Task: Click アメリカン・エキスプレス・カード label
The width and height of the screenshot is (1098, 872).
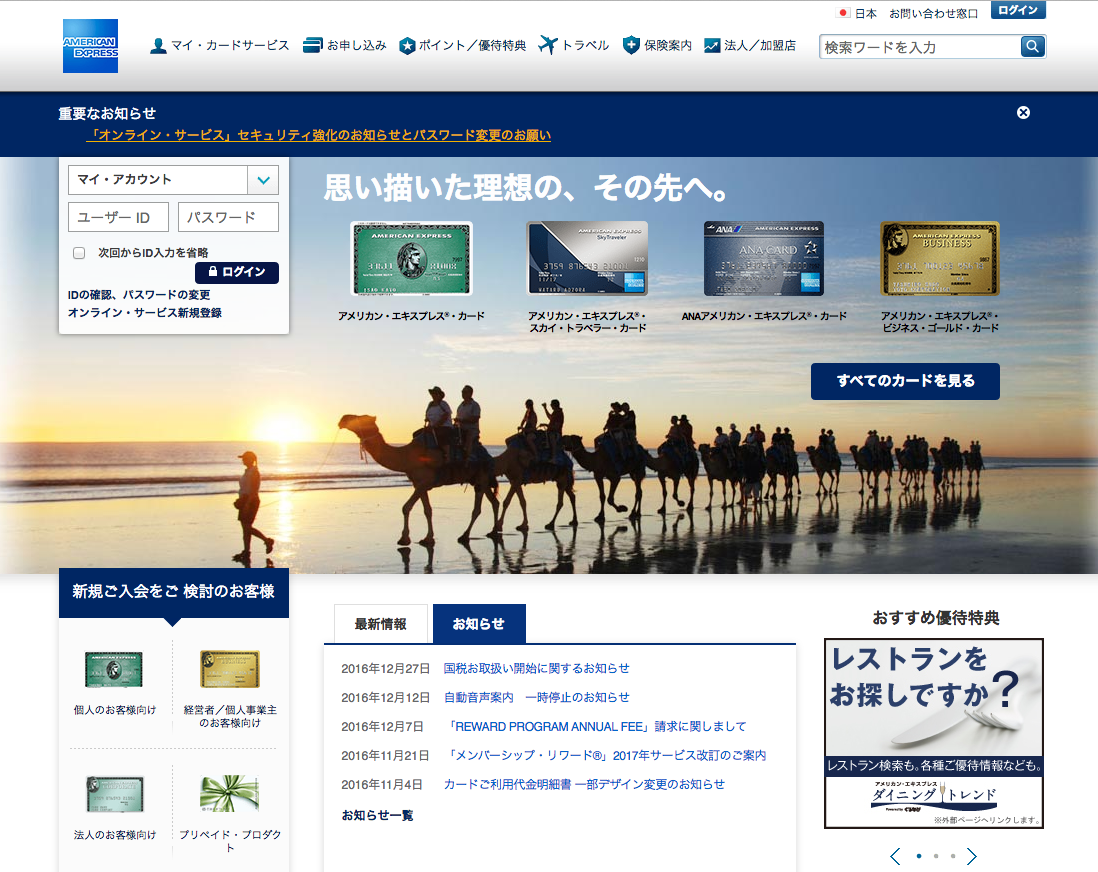Action: (x=411, y=316)
